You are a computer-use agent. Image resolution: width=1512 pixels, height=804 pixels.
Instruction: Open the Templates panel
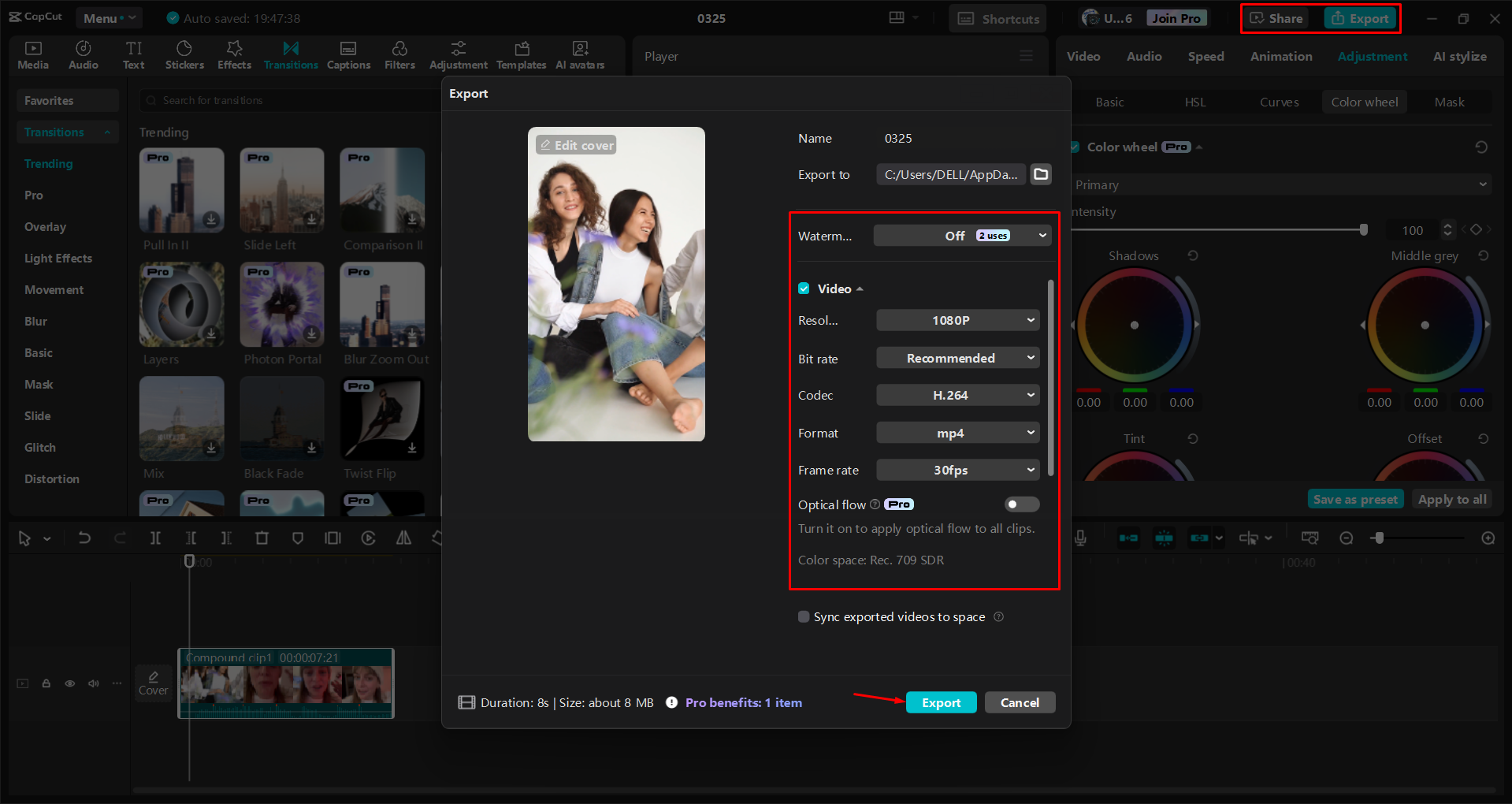[x=521, y=54]
